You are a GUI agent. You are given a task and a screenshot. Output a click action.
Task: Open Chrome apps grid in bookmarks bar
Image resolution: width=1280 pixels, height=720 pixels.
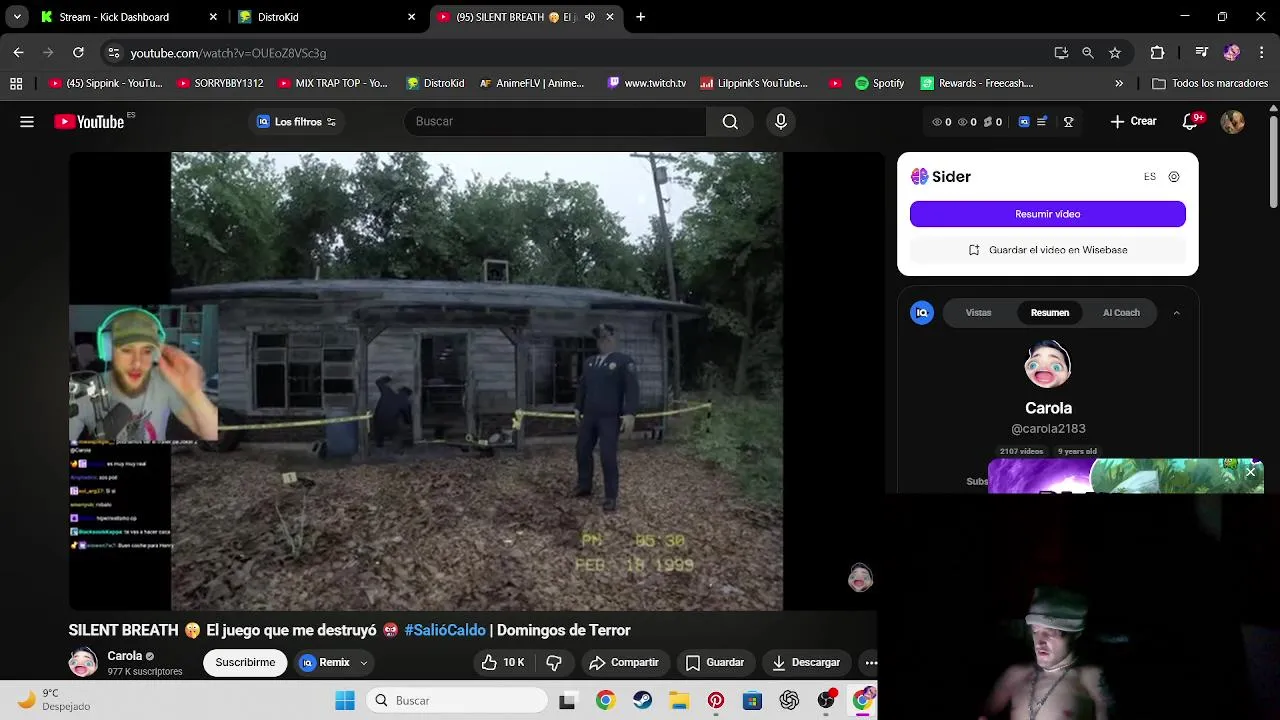coord(16,83)
